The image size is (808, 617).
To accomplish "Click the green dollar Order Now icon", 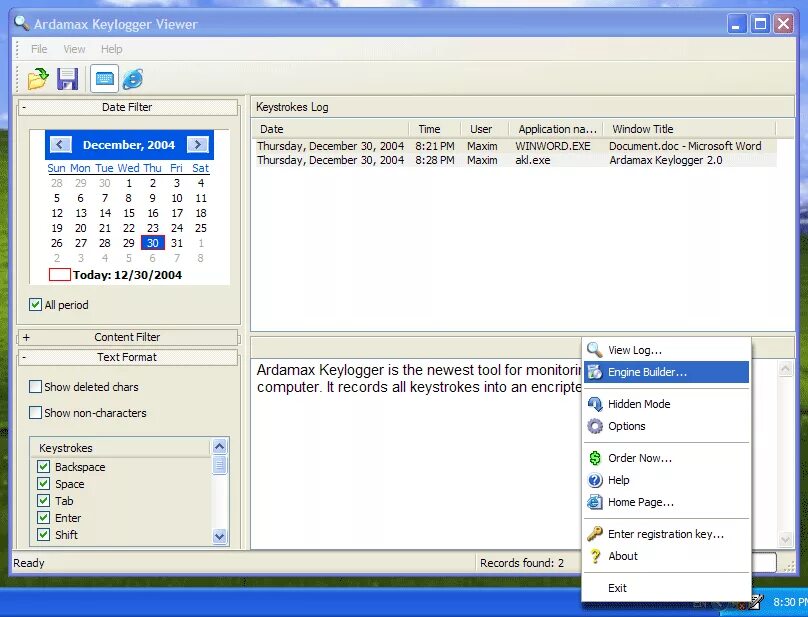I will click(595, 458).
